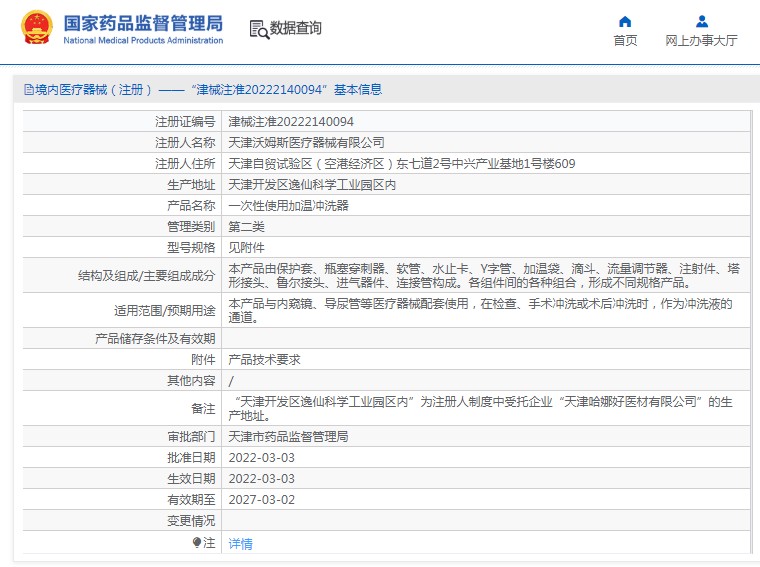Click 其他内容 row label
This screenshot has width=760, height=567.
[191, 381]
